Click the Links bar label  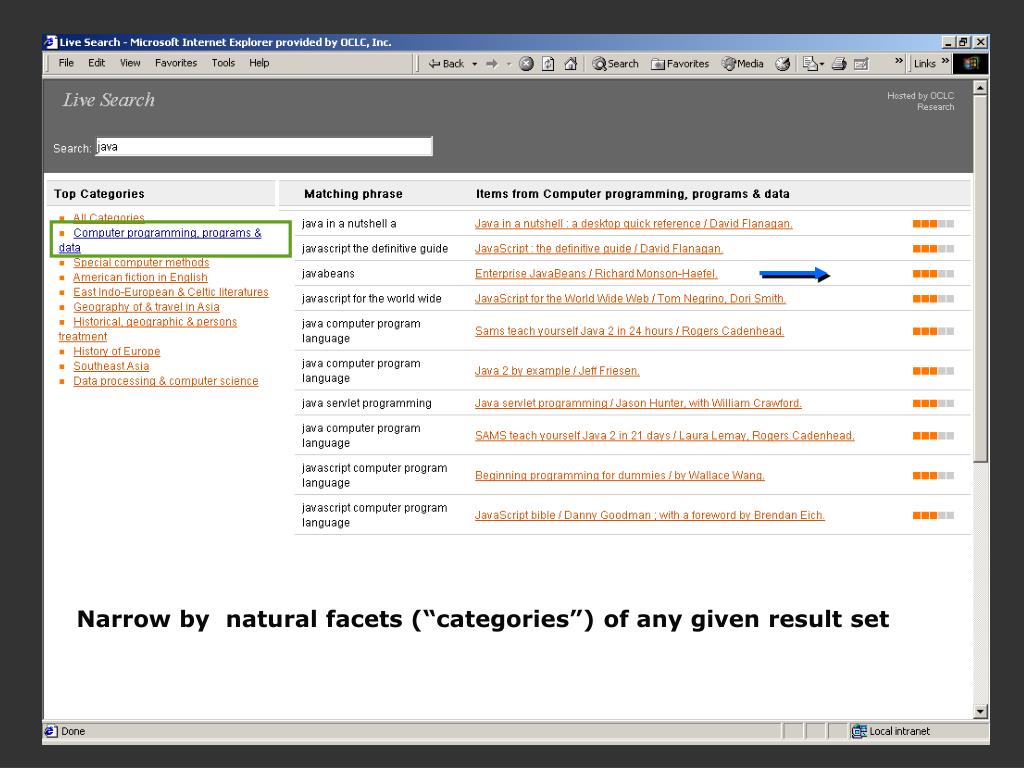(925, 63)
